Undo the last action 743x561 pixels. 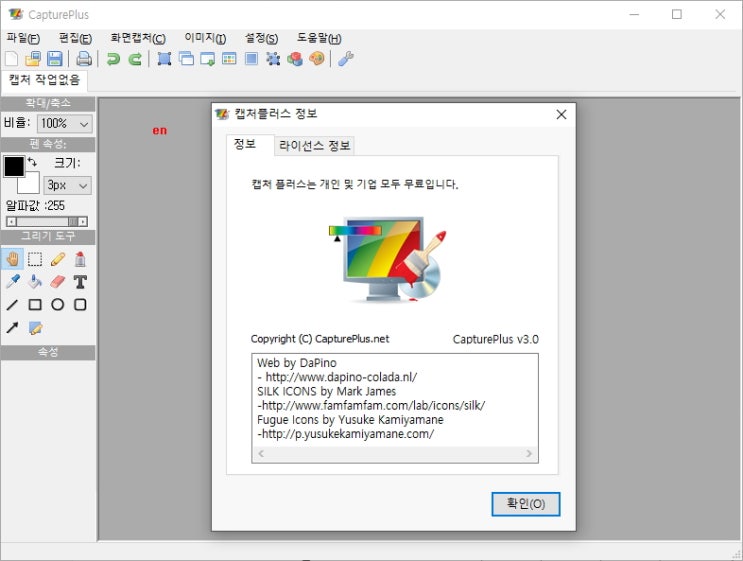click(113, 59)
